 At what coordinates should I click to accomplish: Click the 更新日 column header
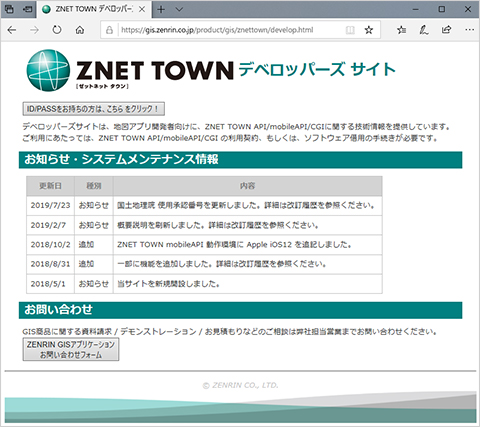tap(50, 186)
